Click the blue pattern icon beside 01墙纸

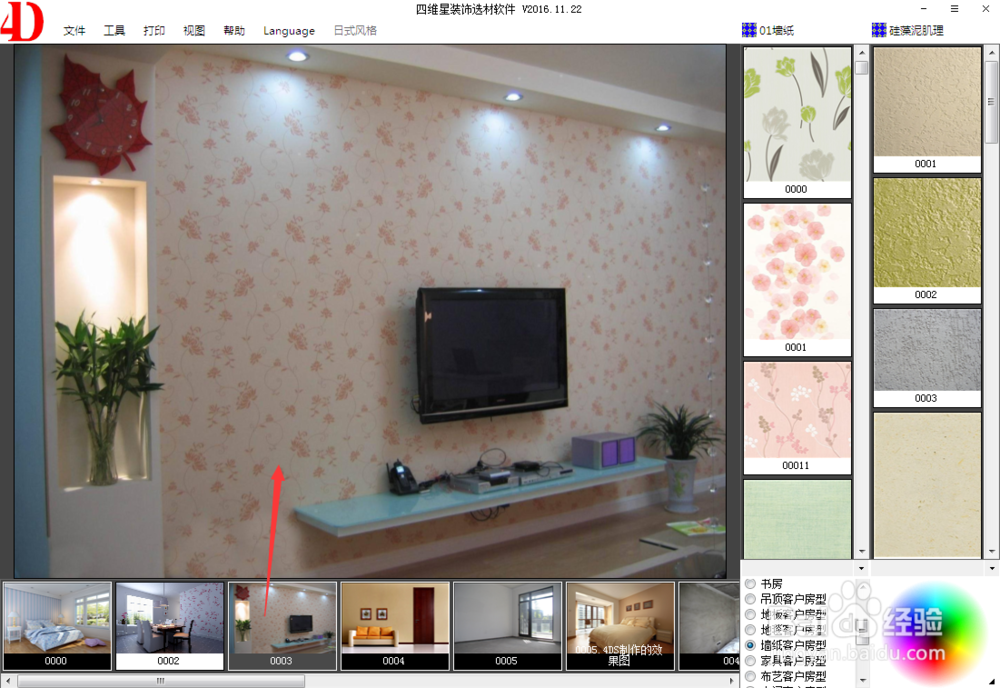click(x=749, y=29)
